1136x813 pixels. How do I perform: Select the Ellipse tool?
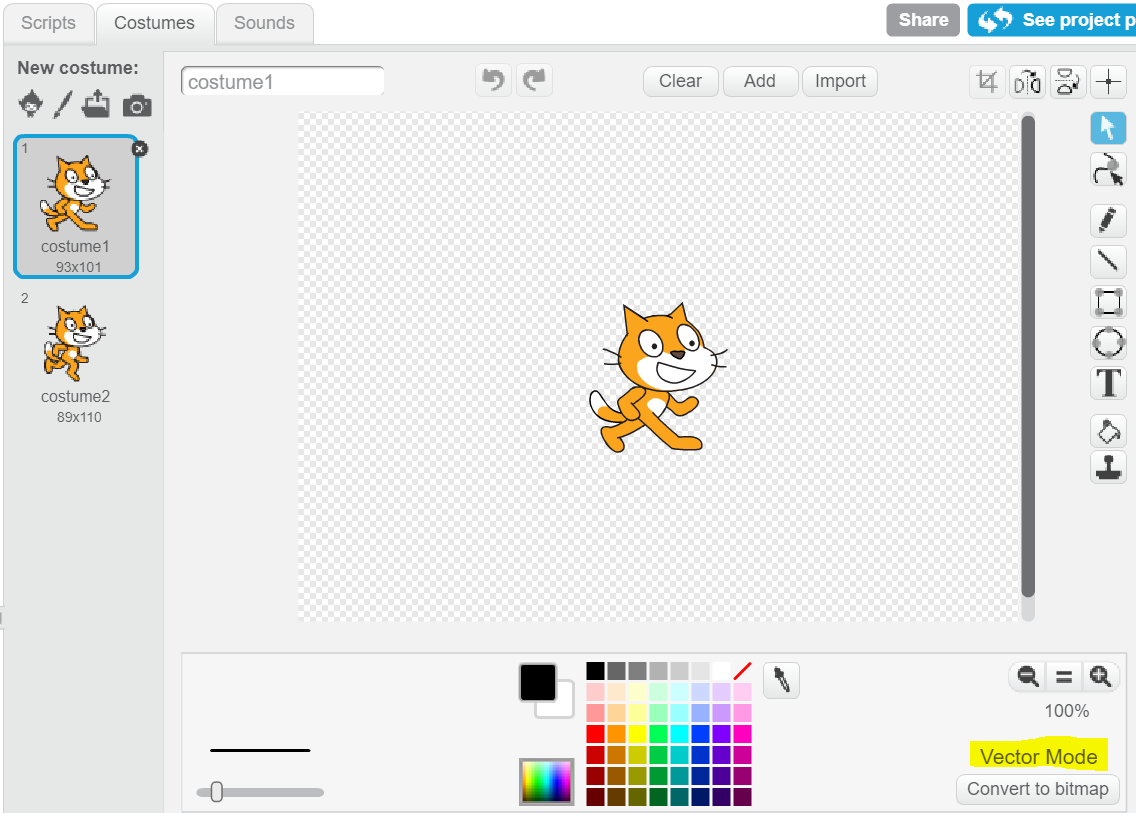[x=1108, y=342]
